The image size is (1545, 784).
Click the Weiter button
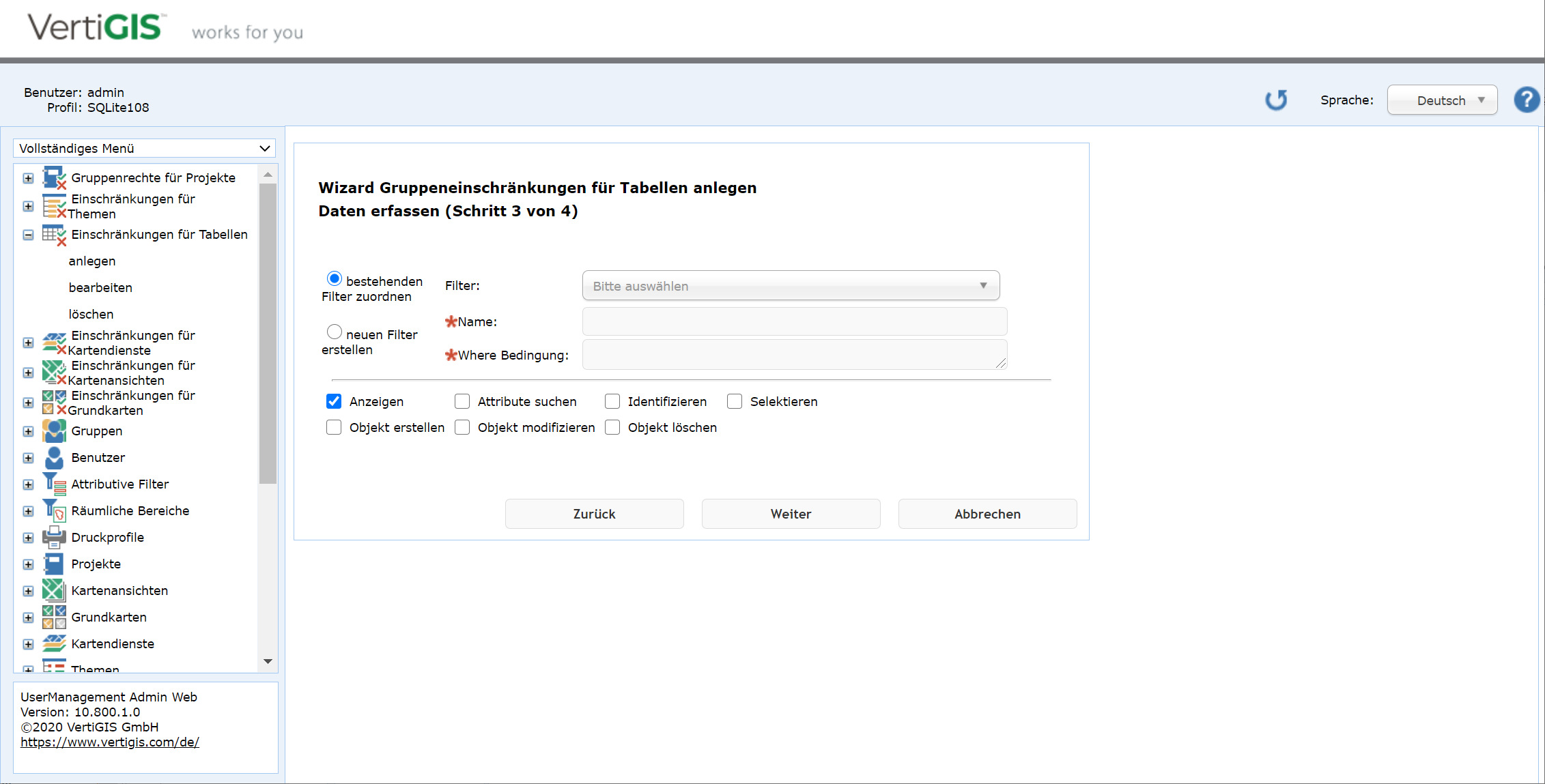point(791,514)
